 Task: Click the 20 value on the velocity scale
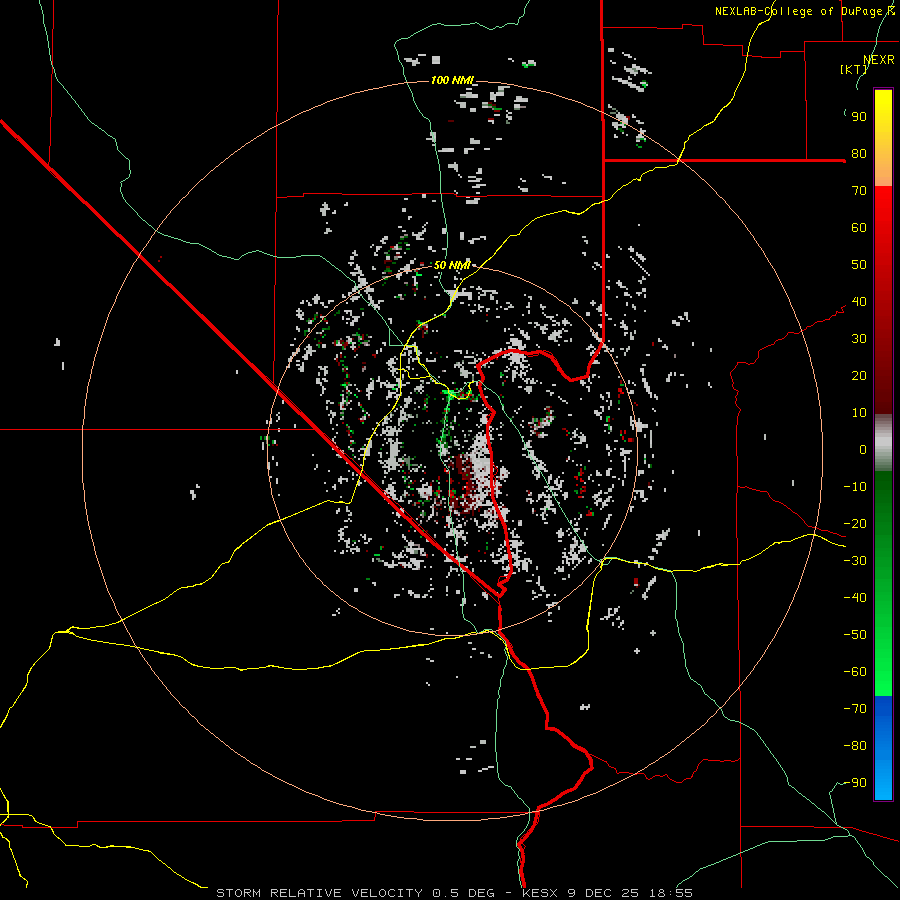coord(859,376)
